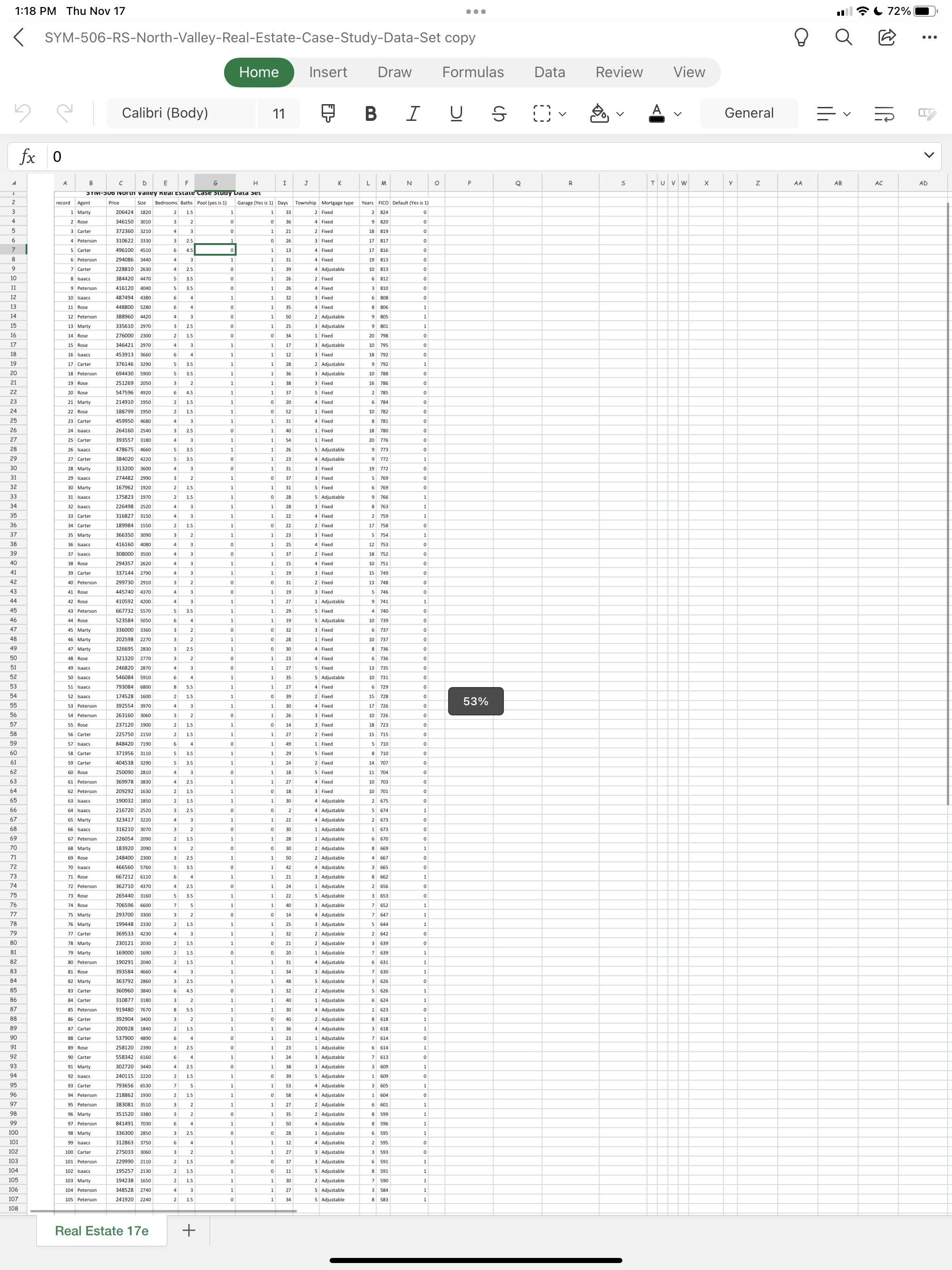Expand the cell borders dropdown arrow
This screenshot has height=1270, width=952.
point(563,114)
